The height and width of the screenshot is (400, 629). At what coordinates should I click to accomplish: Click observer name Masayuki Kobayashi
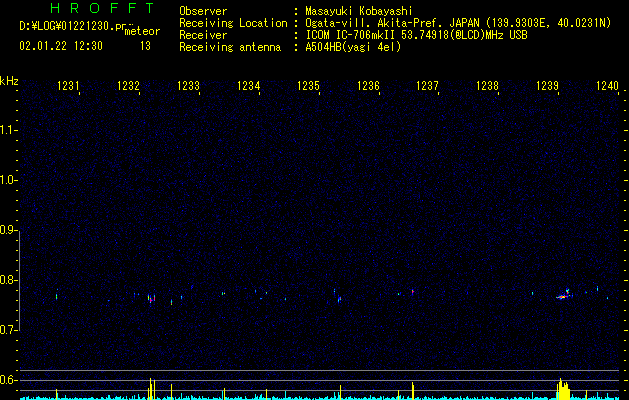pyautogui.click(x=359, y=11)
